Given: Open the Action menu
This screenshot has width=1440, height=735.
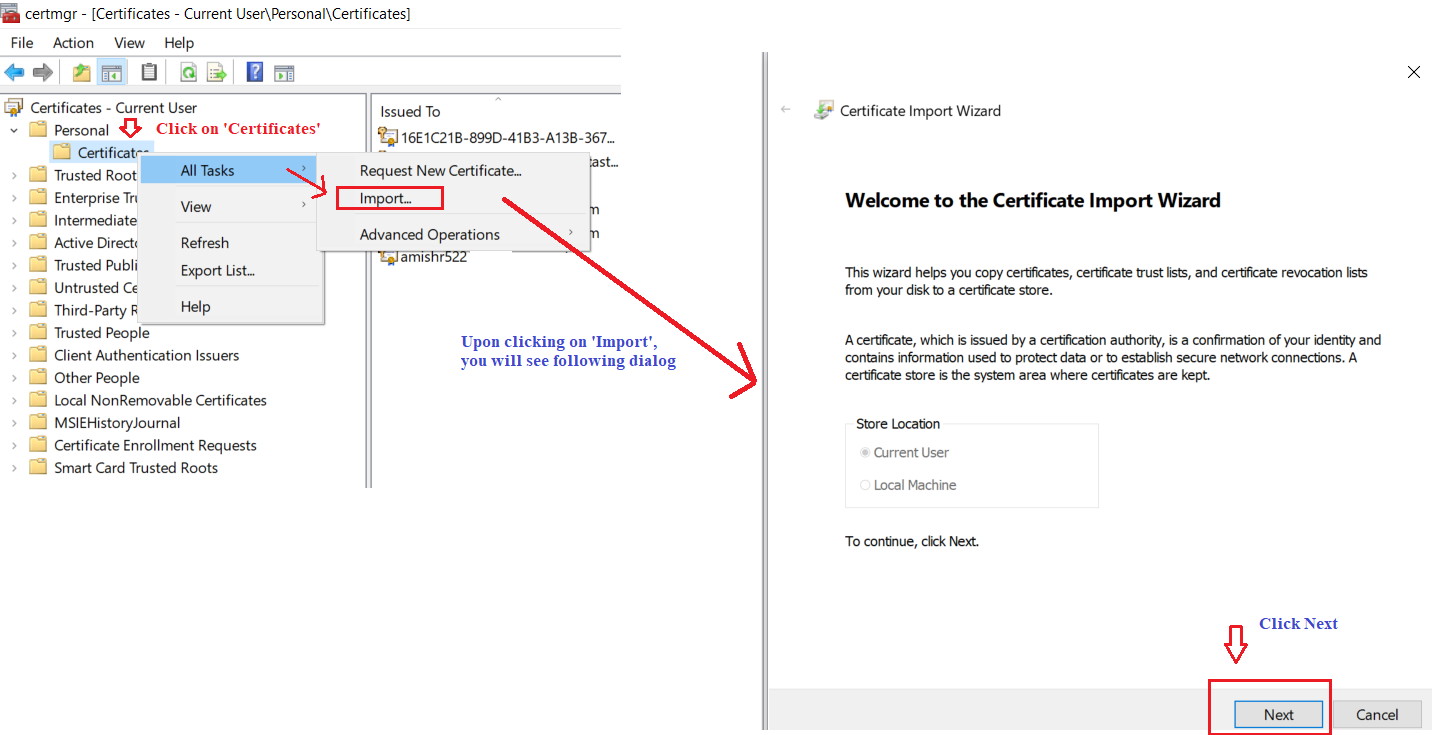Looking at the screenshot, I should (x=73, y=42).
